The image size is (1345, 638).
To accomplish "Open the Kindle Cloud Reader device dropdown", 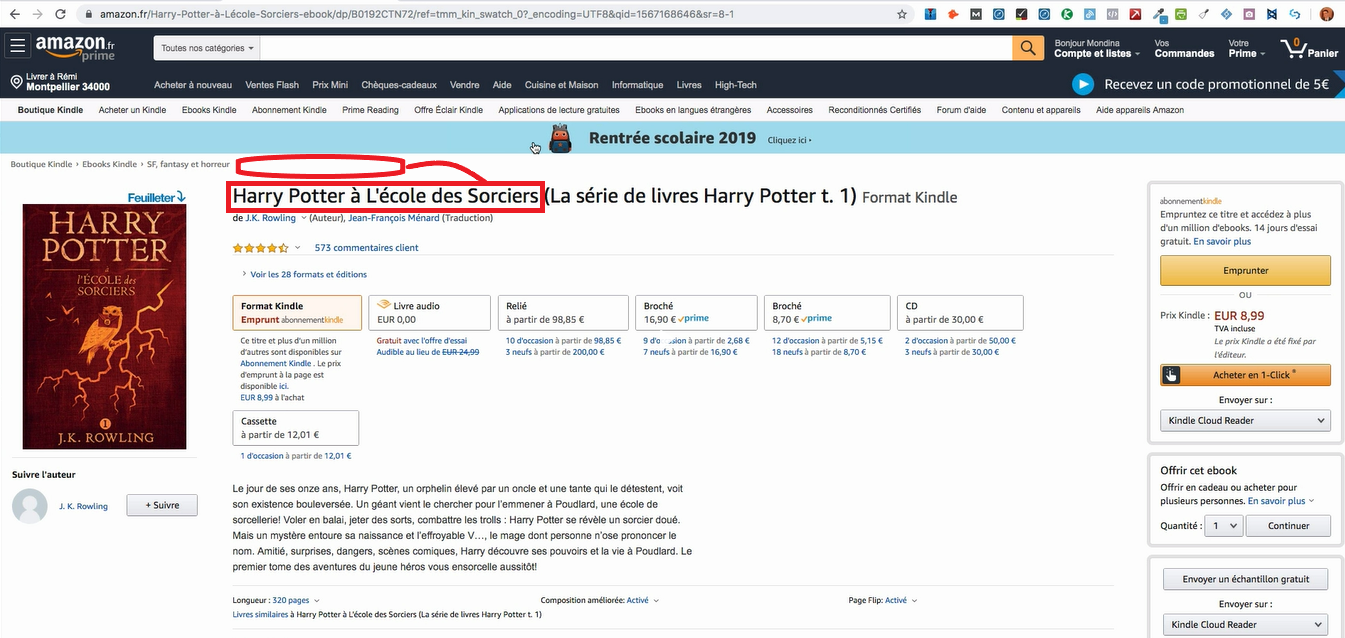I will tap(1245, 421).
